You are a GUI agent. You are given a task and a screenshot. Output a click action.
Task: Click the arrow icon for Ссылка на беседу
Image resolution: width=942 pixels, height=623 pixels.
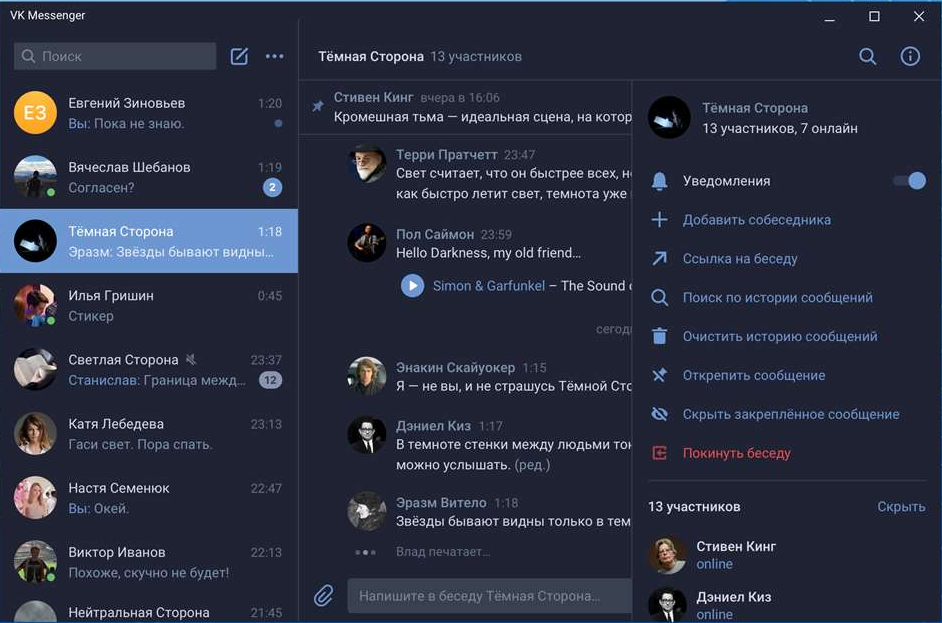[x=660, y=258]
